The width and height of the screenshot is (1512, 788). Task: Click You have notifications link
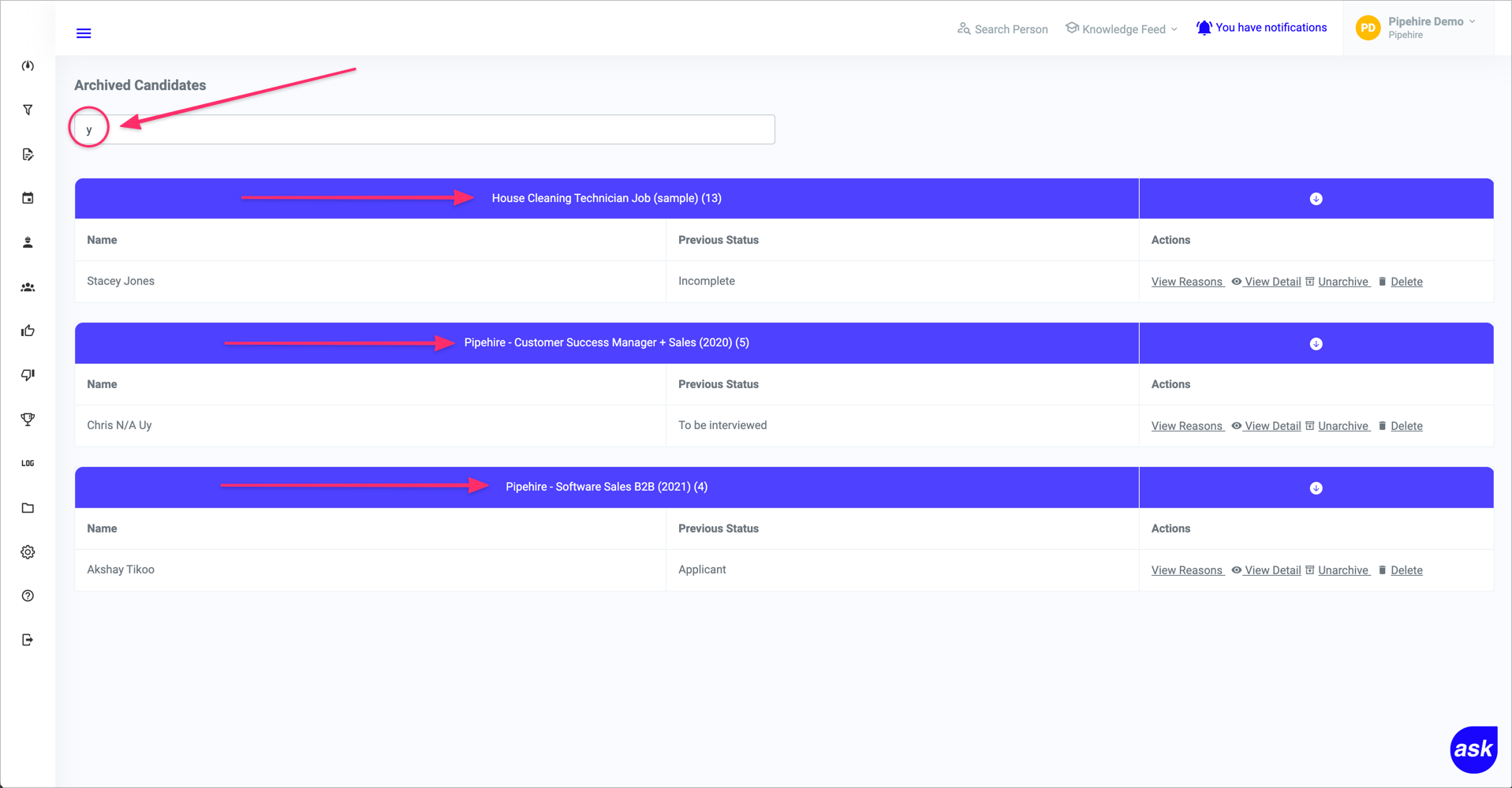click(x=1271, y=28)
